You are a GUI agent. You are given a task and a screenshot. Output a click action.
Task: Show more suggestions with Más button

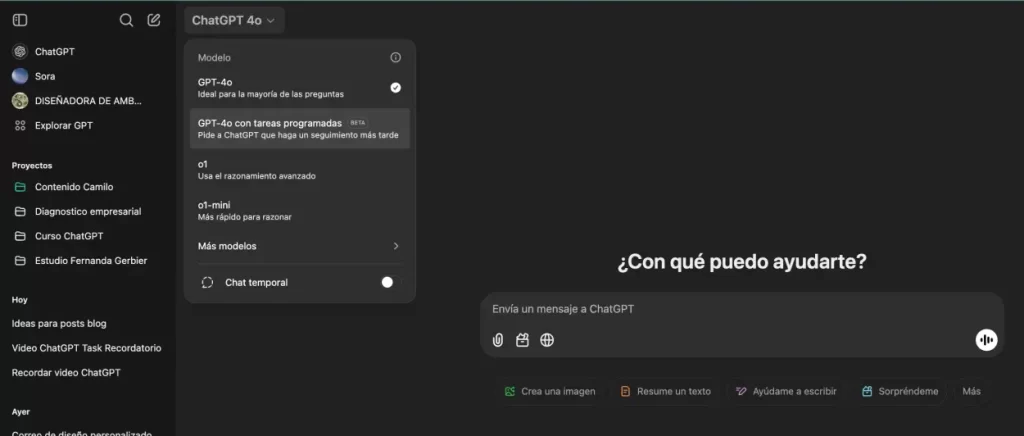click(x=971, y=392)
